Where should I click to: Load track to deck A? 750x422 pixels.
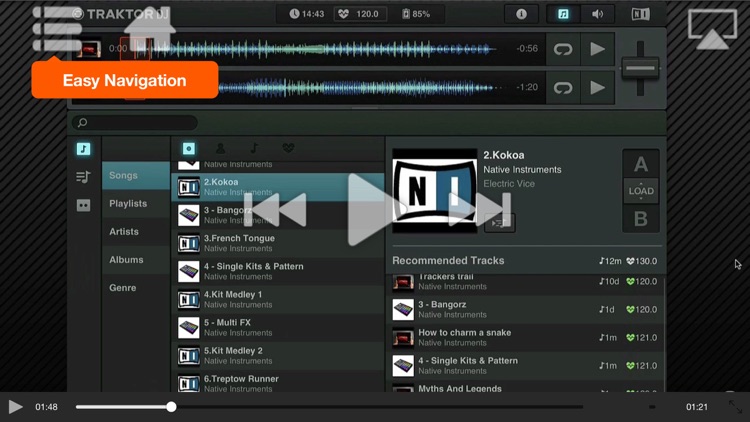pos(641,164)
